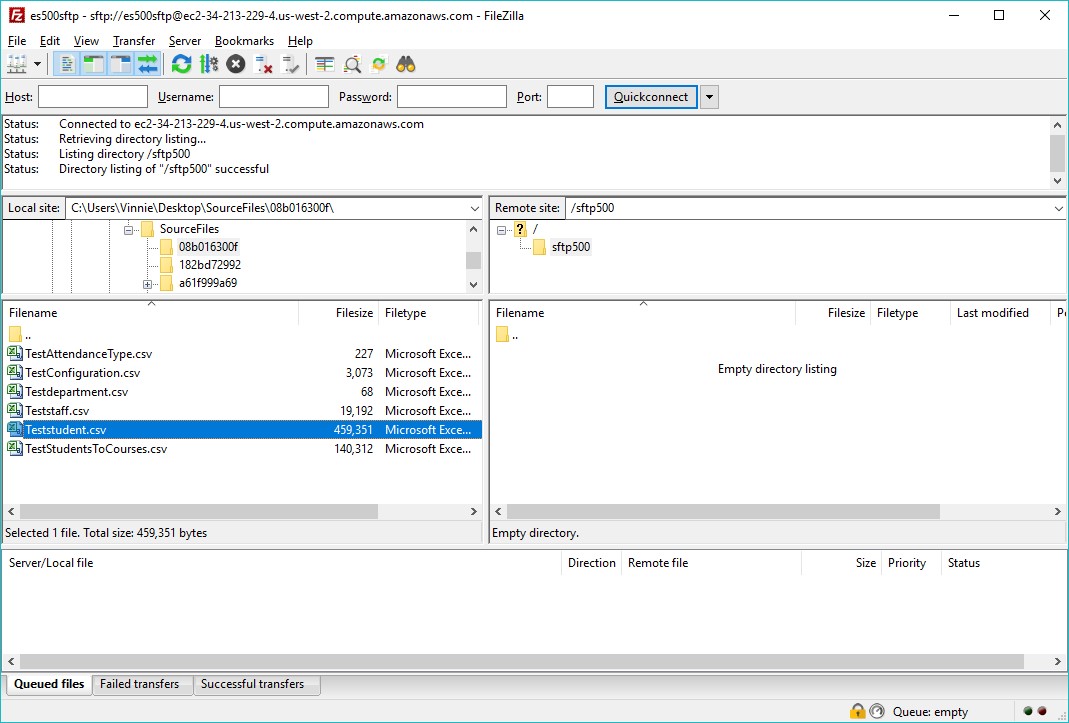Viewport: 1069px width, 723px height.
Task: Open the Server menu
Action: [185, 41]
